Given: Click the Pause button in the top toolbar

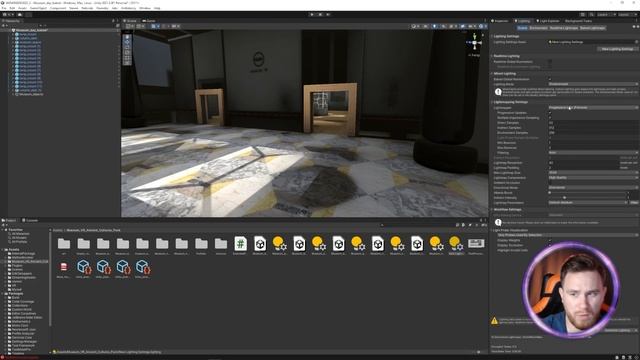Looking at the screenshot, I should [320, 14].
